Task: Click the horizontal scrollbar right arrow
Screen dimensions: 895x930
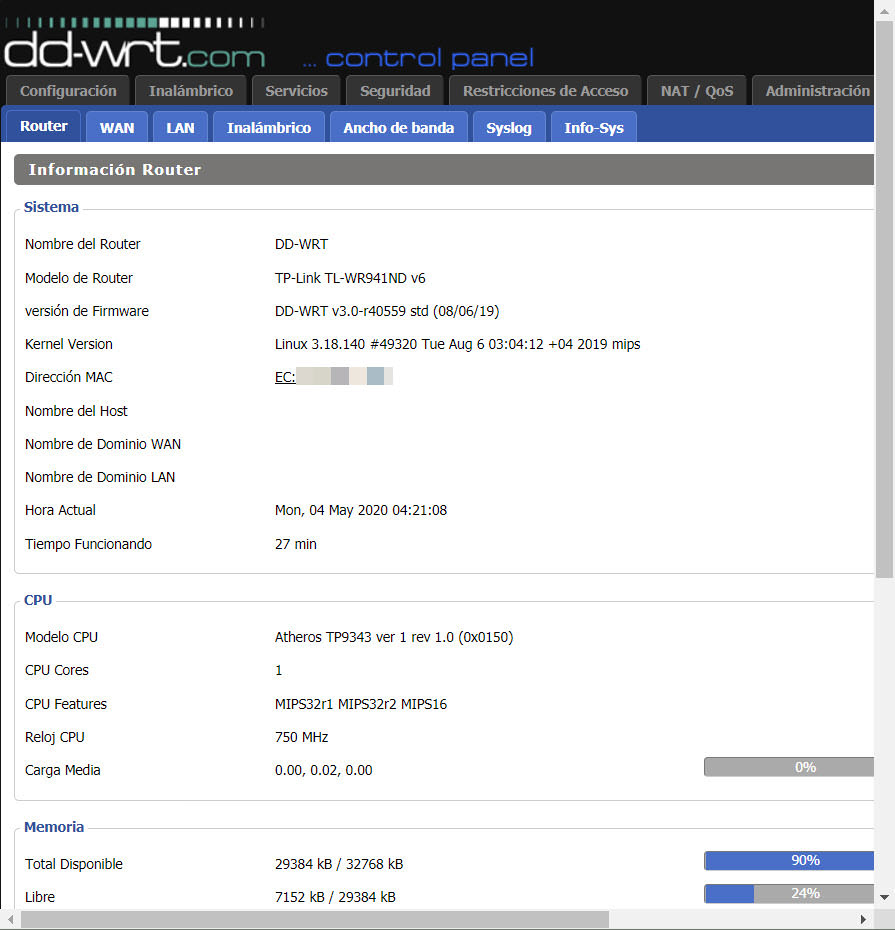Action: [x=864, y=919]
